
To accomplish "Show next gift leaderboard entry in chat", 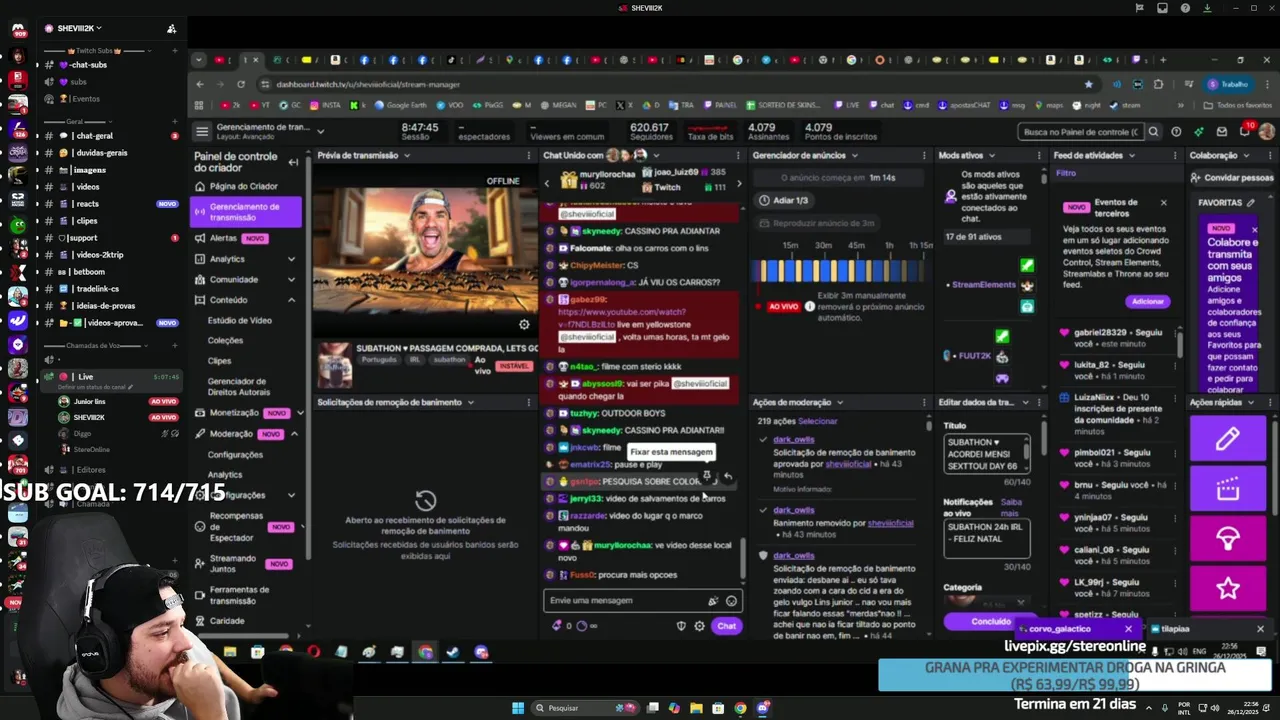I will tap(739, 183).
